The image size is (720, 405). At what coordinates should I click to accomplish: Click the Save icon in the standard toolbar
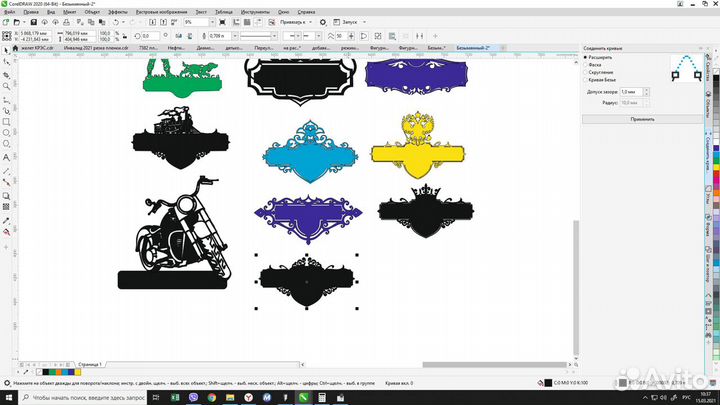tap(35, 21)
